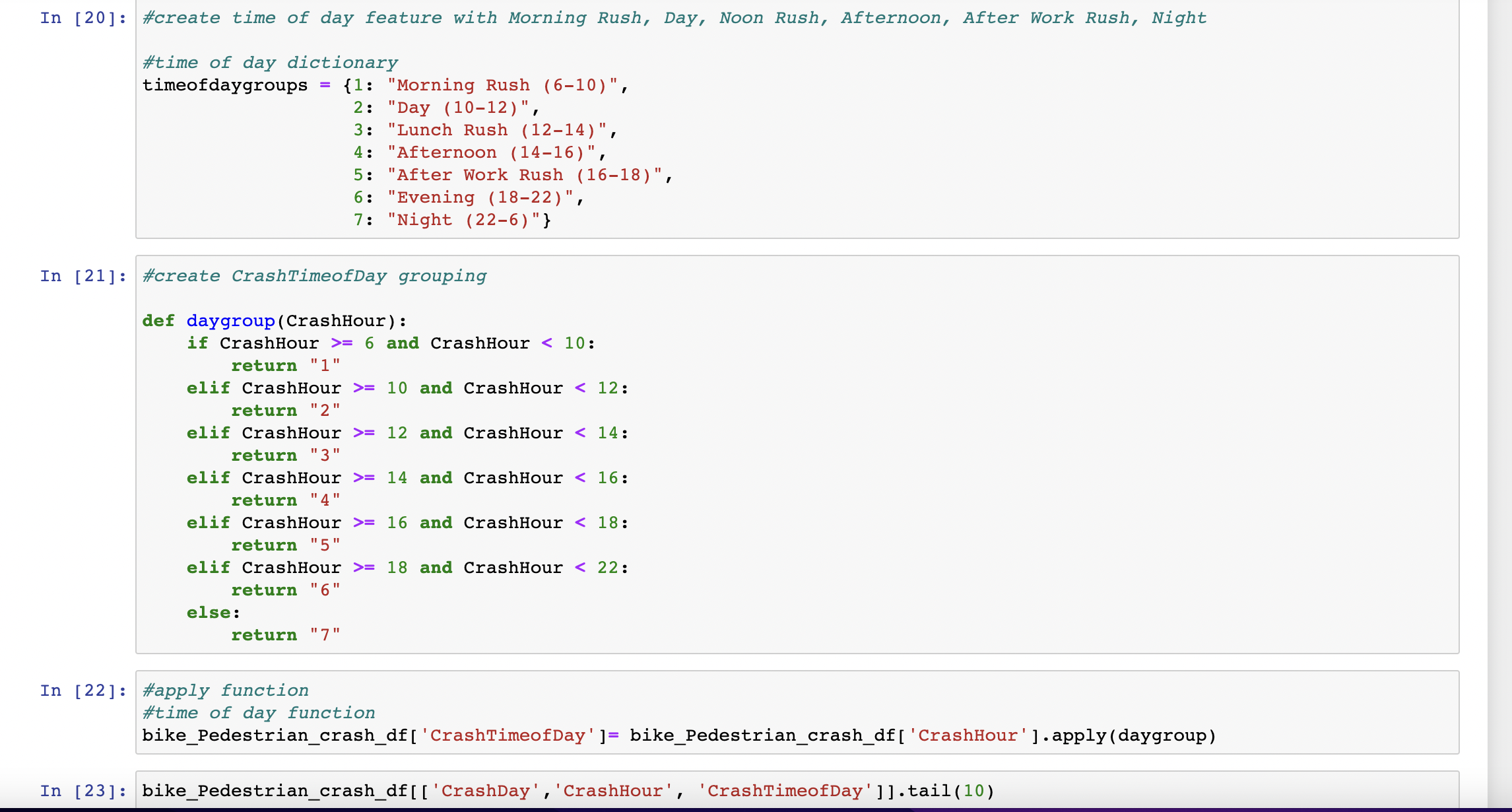Click the elif line checking CrashHour < 22
Screen dimensions: 1512x812
(x=408, y=568)
